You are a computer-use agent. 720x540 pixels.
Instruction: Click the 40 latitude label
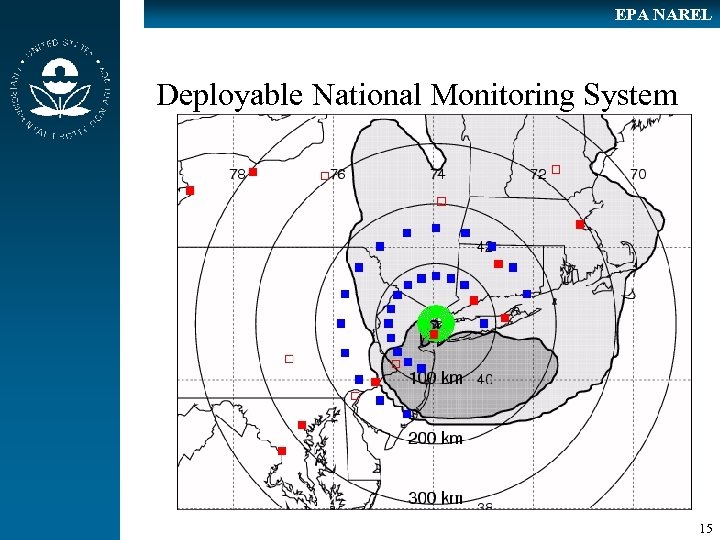tap(485, 379)
